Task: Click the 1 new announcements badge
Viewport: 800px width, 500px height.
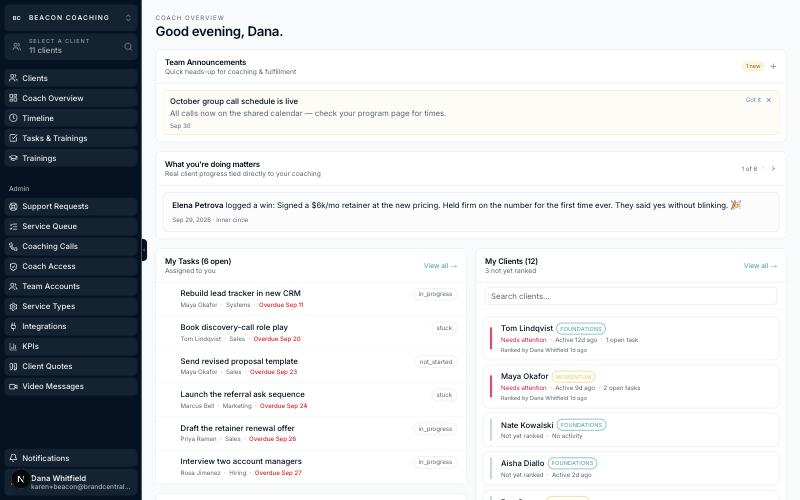Action: coord(753,66)
